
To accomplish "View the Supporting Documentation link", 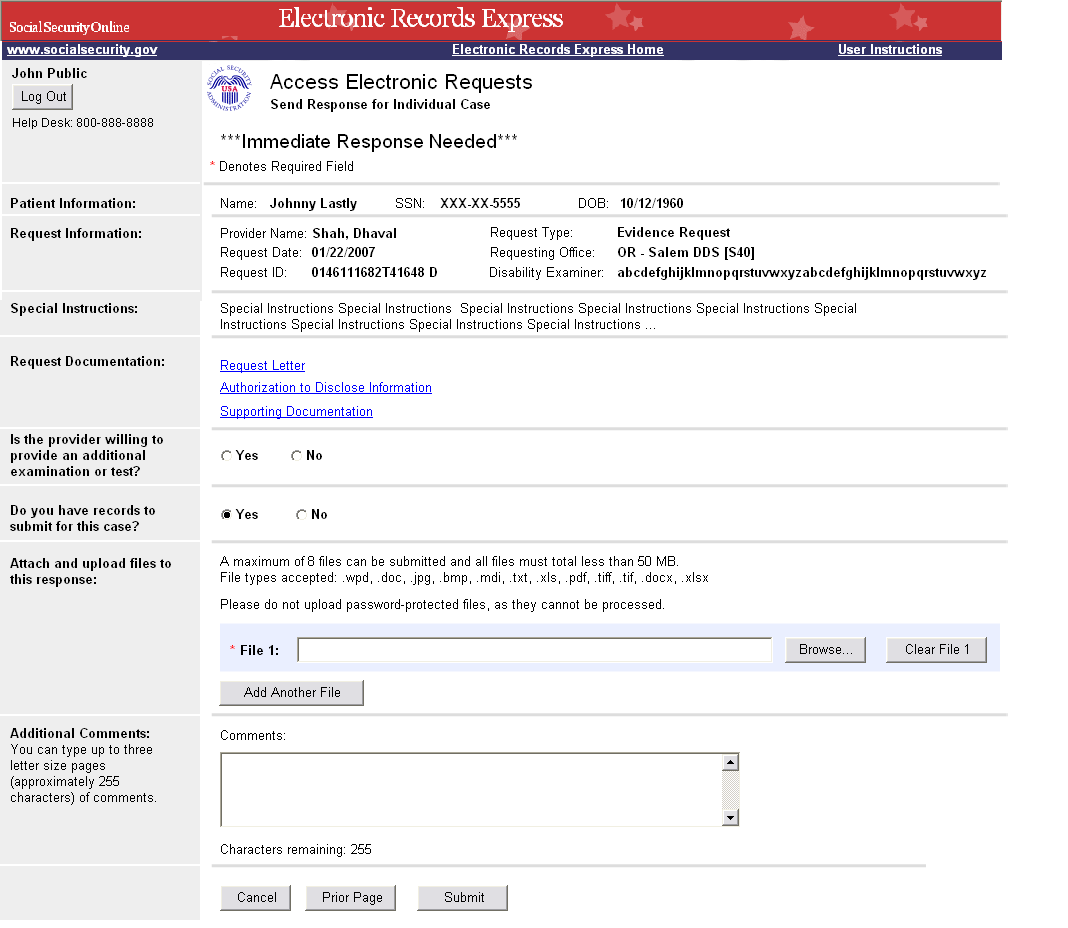I will point(296,412).
